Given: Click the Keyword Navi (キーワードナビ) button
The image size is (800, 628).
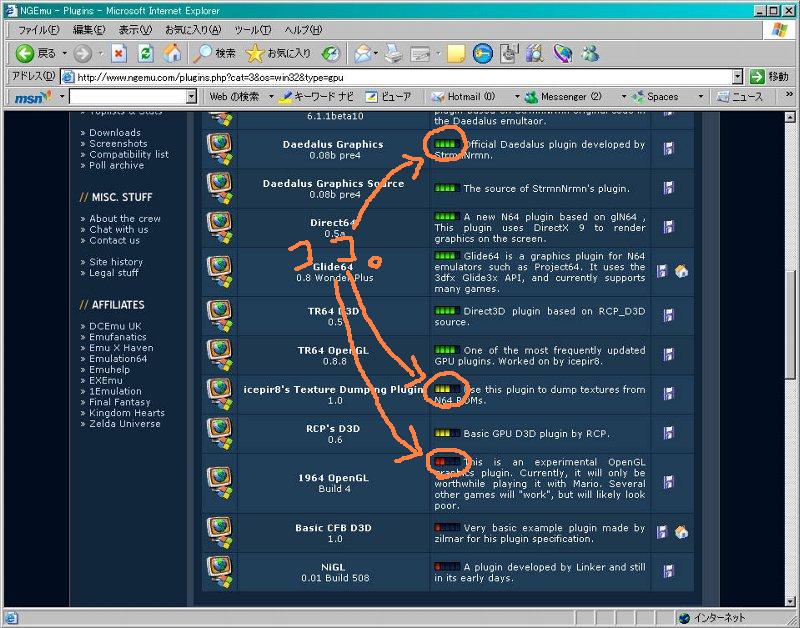Looking at the screenshot, I should tap(317, 96).
